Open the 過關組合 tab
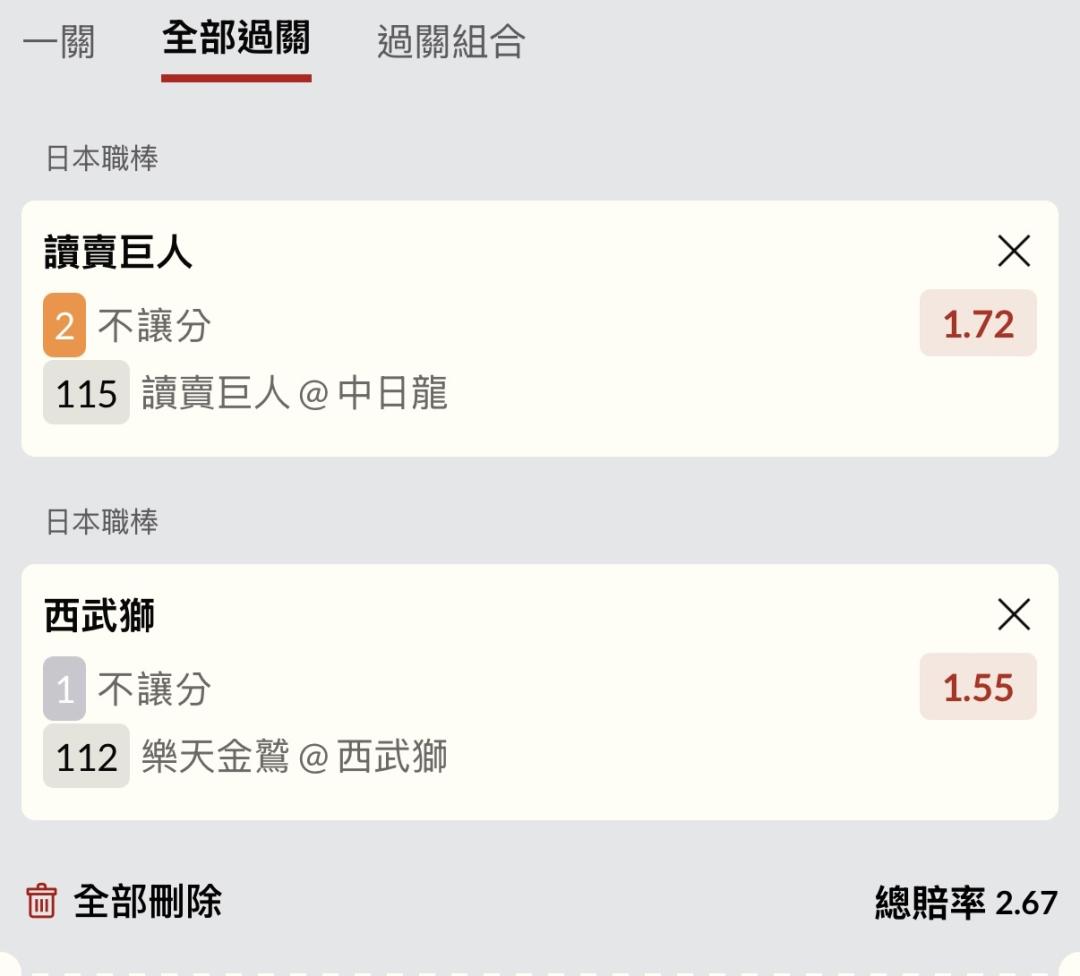This screenshot has height=976, width=1080. (451, 41)
